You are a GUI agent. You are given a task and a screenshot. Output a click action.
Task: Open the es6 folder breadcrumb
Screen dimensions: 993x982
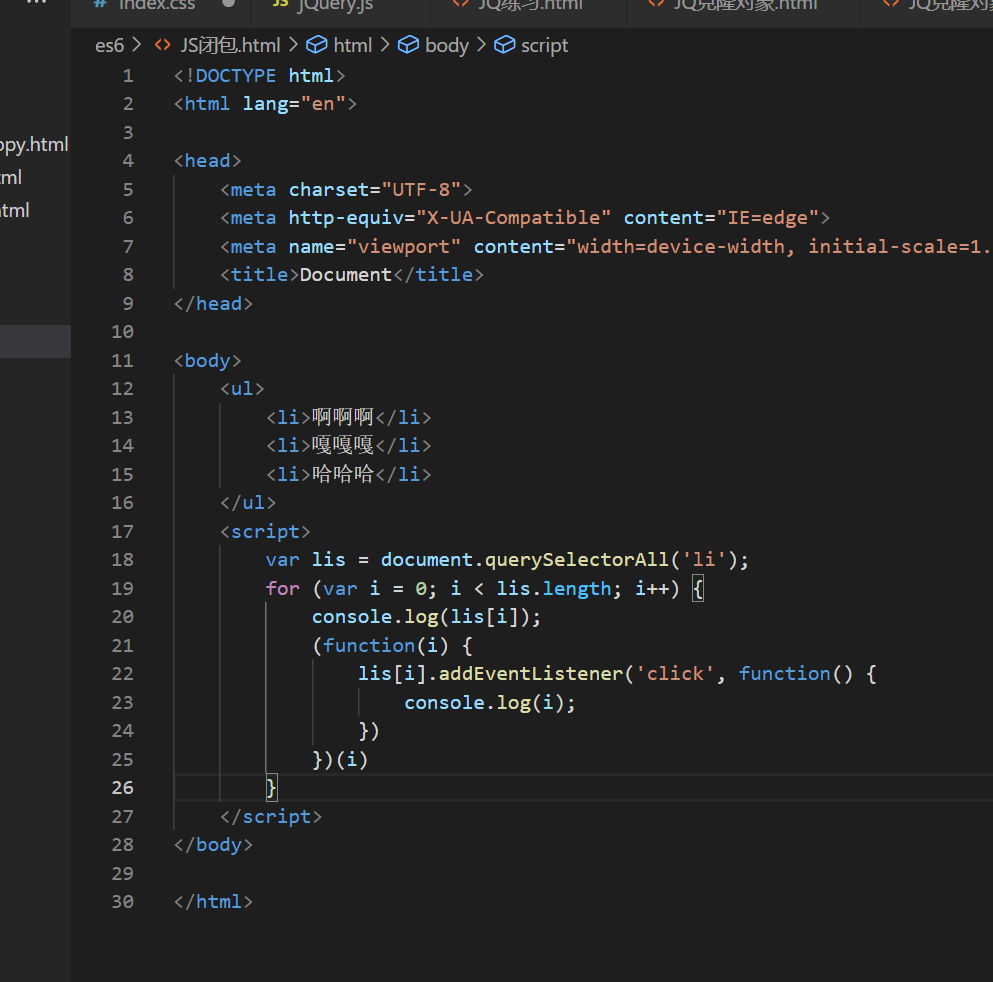point(109,45)
